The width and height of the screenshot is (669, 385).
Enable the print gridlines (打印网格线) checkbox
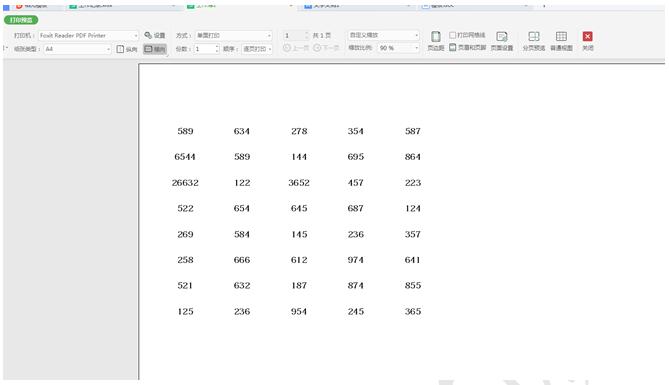(x=452, y=35)
